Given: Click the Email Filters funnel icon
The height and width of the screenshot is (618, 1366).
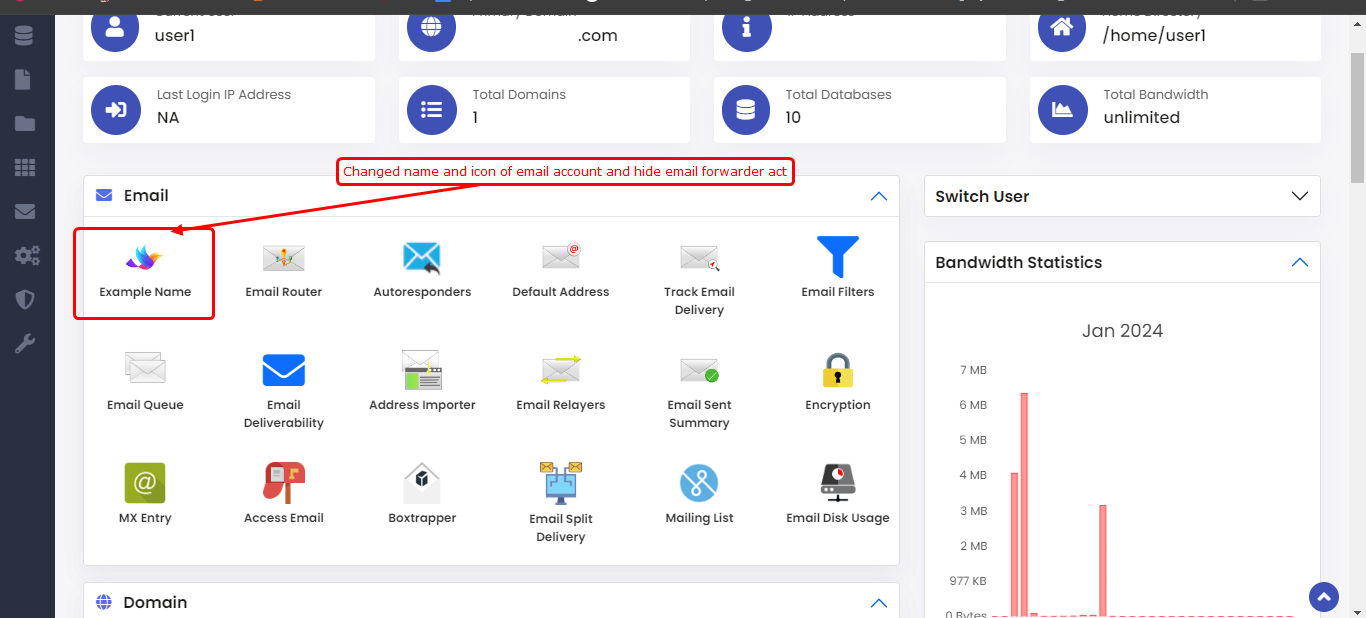Looking at the screenshot, I should (x=837, y=258).
